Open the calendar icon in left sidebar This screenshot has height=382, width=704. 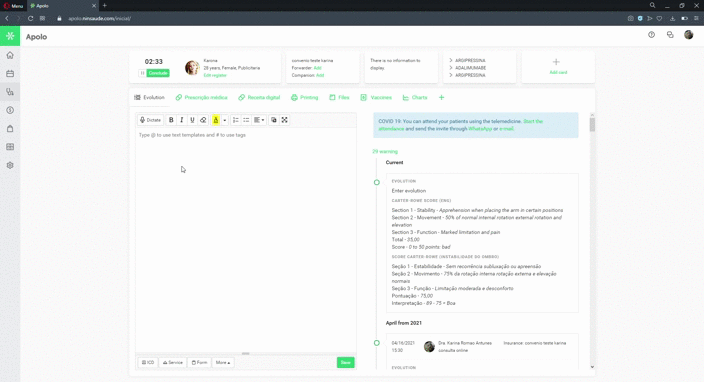(10, 74)
